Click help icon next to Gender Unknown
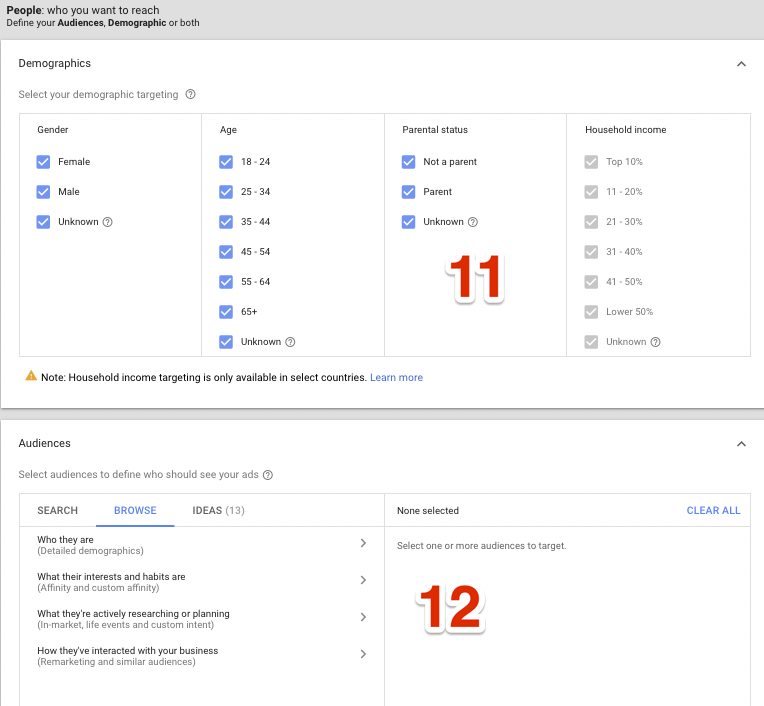This screenshot has width=764, height=706. (x=108, y=222)
